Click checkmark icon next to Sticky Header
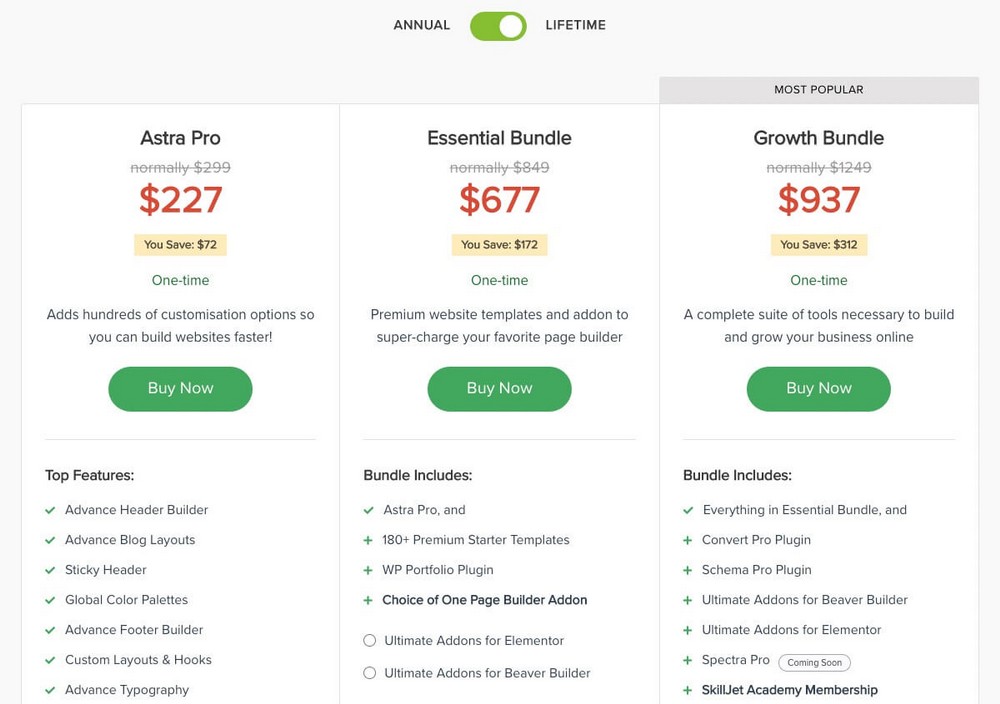 coord(50,570)
